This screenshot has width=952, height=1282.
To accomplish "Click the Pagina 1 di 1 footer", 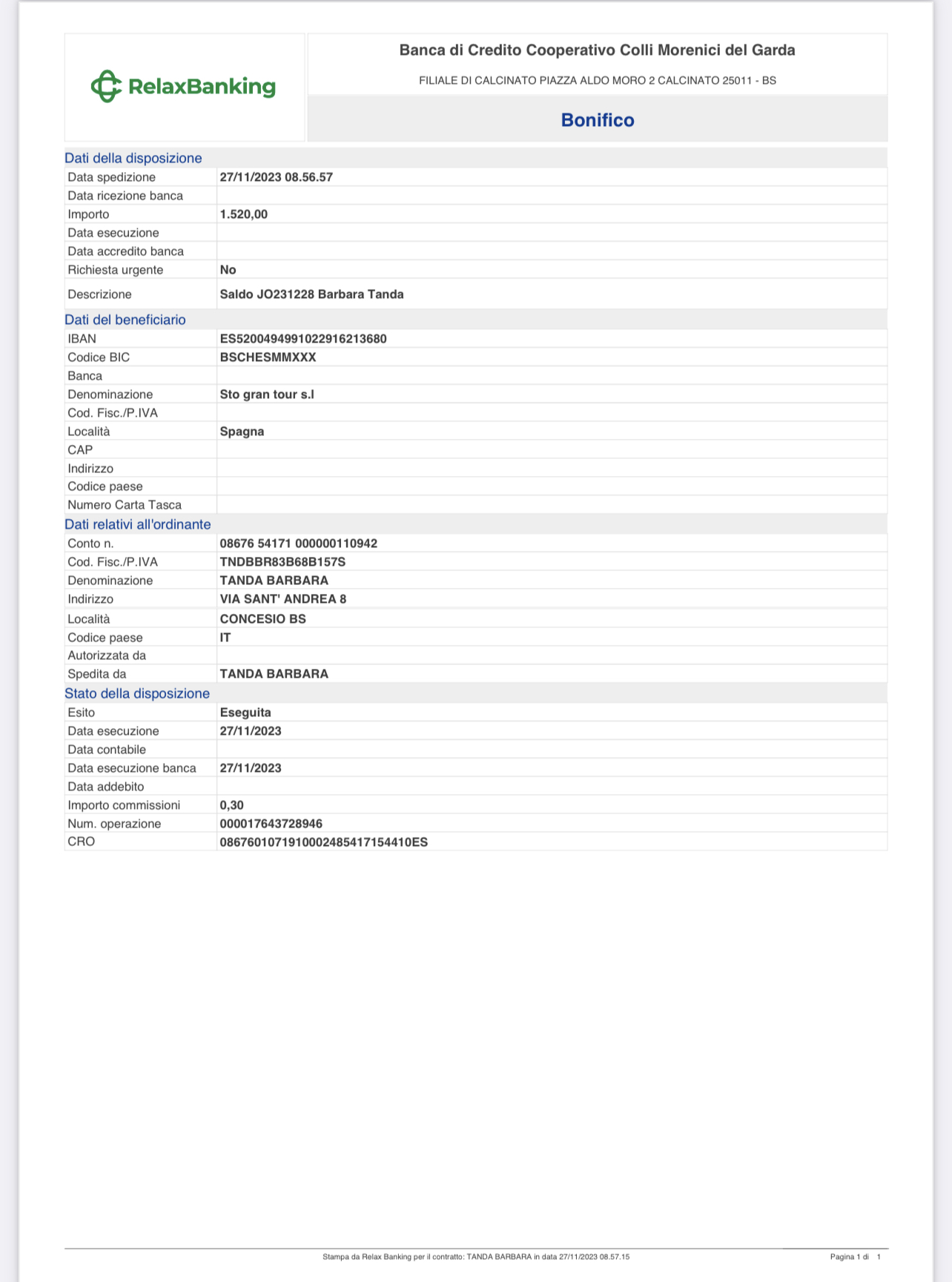I will coord(856,1257).
